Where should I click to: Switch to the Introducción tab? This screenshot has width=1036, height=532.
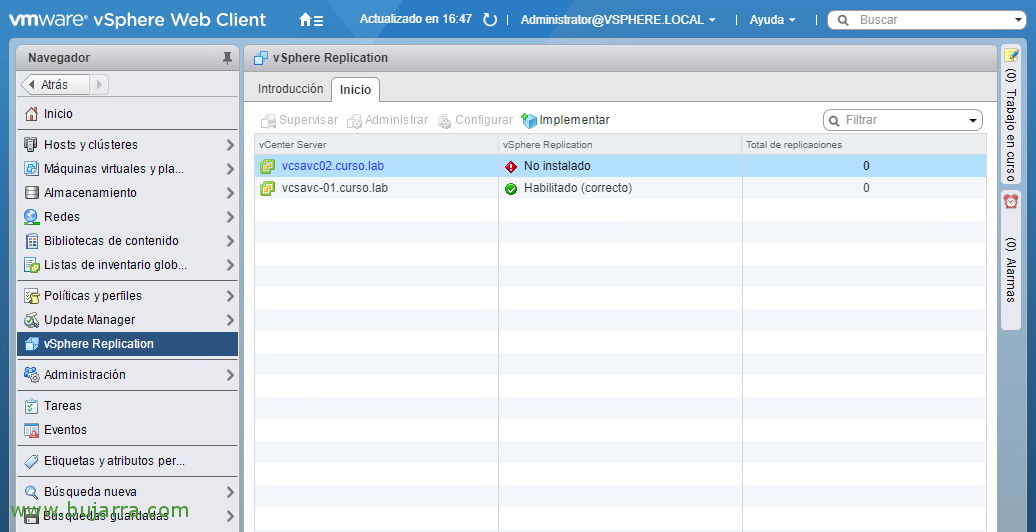290,89
